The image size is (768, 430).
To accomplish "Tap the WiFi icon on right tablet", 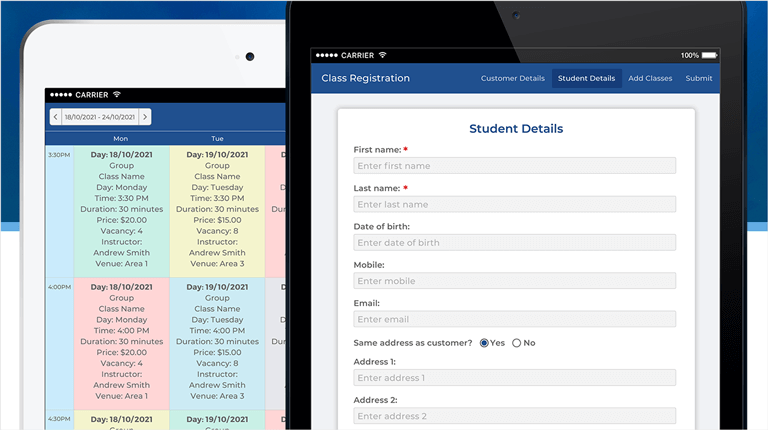I will [x=382, y=55].
